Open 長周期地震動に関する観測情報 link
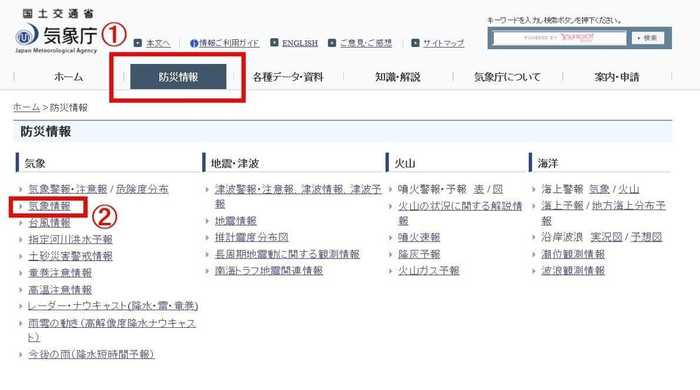700x390 pixels. click(x=287, y=254)
